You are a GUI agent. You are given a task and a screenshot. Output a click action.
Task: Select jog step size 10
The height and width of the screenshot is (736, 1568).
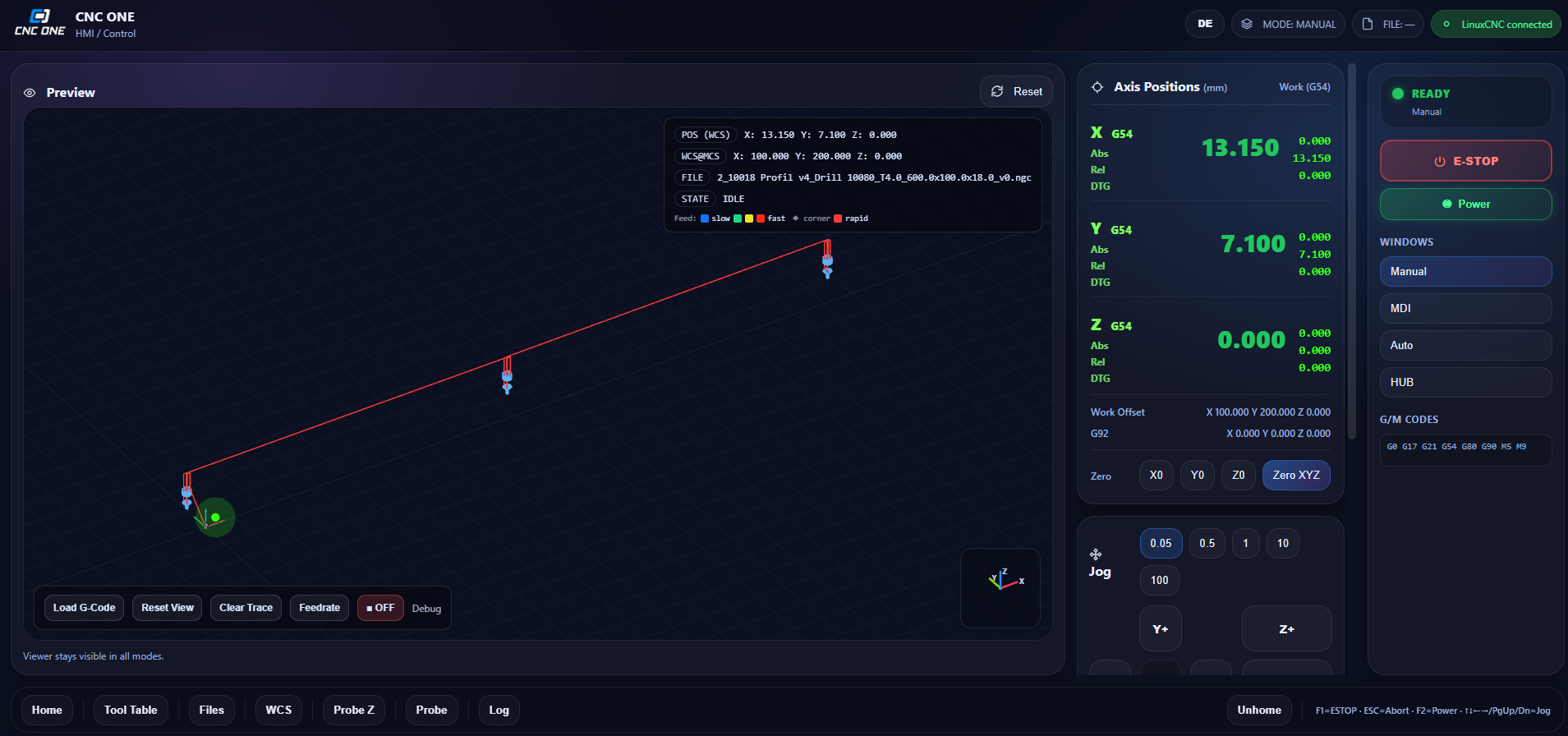[1282, 544]
